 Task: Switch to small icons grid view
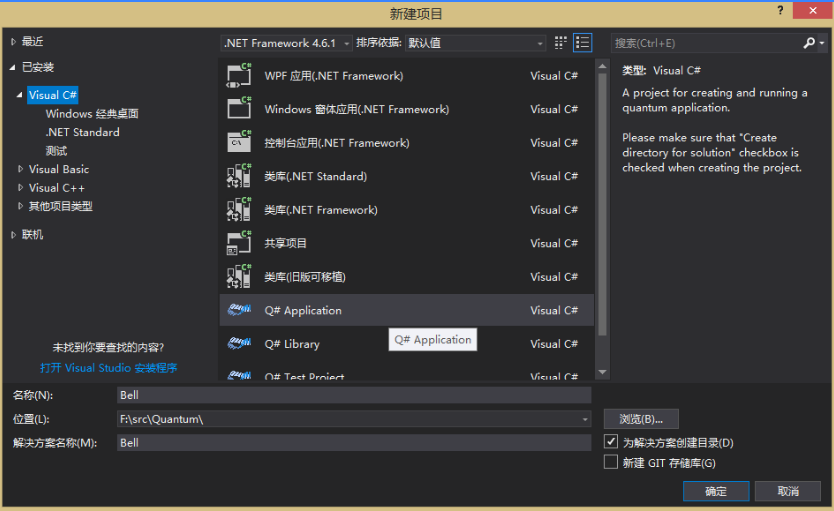tap(560, 43)
